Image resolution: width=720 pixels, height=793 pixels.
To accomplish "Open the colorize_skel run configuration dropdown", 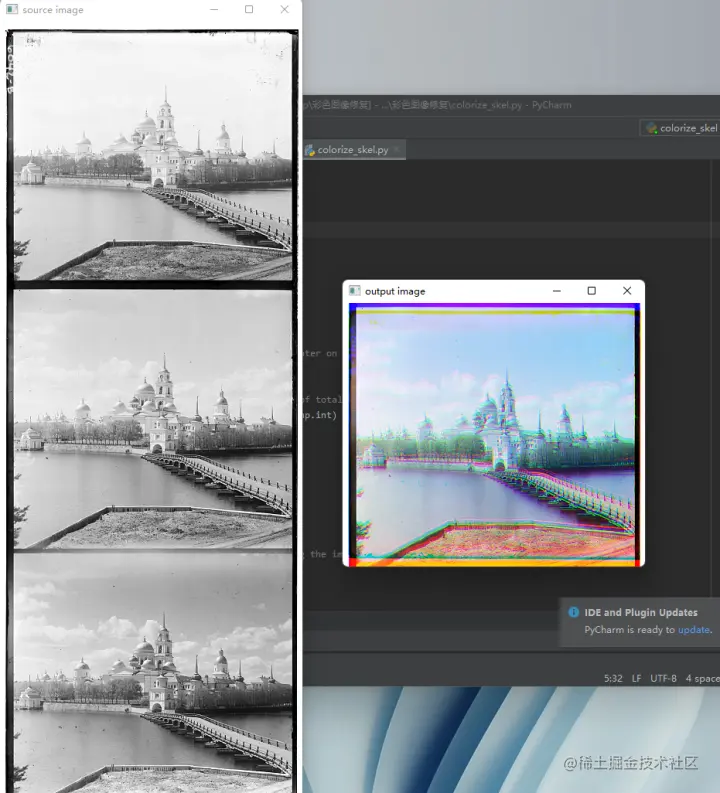I will pyautogui.click(x=682, y=128).
